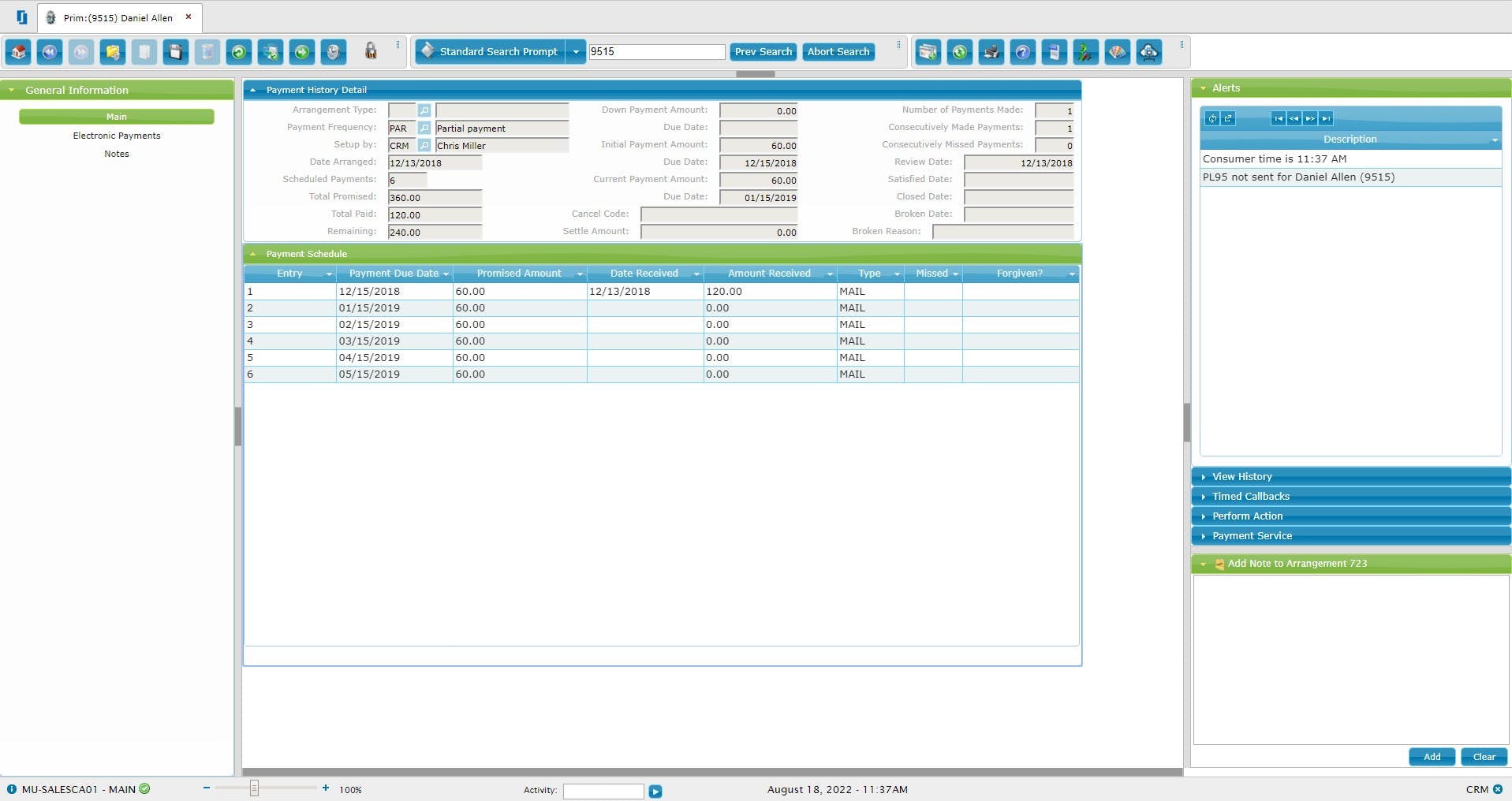The height and width of the screenshot is (801, 1512).
Task: Collapse the Payment Schedule panel
Action: pyautogui.click(x=252, y=254)
